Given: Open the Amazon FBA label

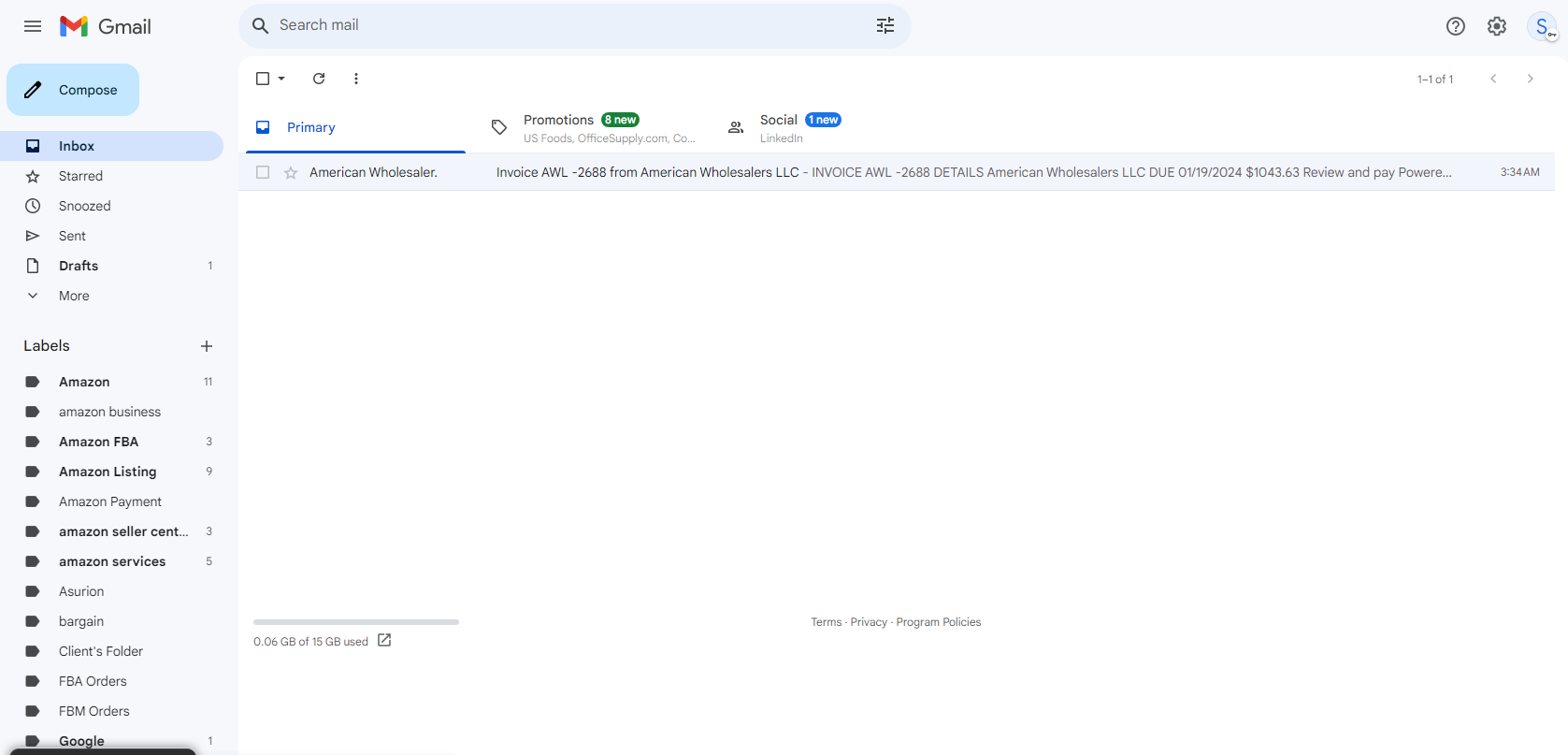Looking at the screenshot, I should (x=111, y=442).
